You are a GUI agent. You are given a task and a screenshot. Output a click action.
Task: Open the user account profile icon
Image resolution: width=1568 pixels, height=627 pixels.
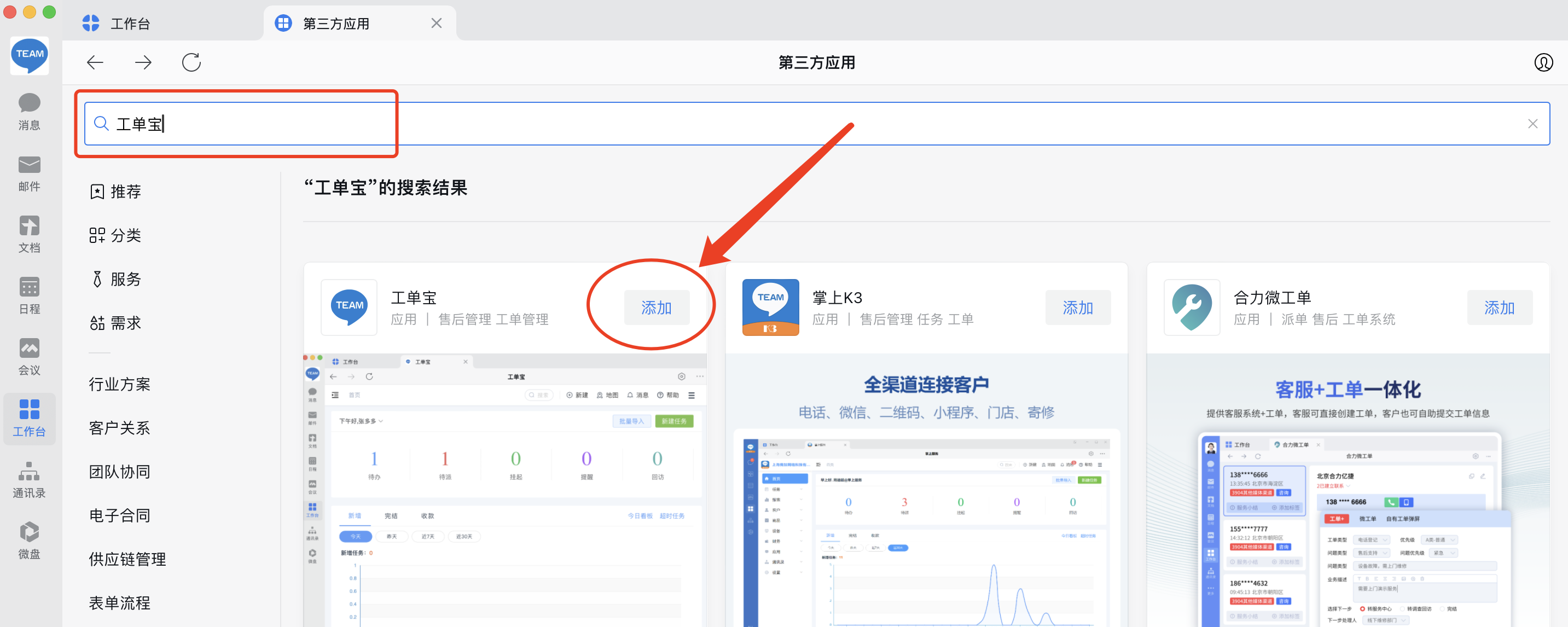click(1543, 62)
